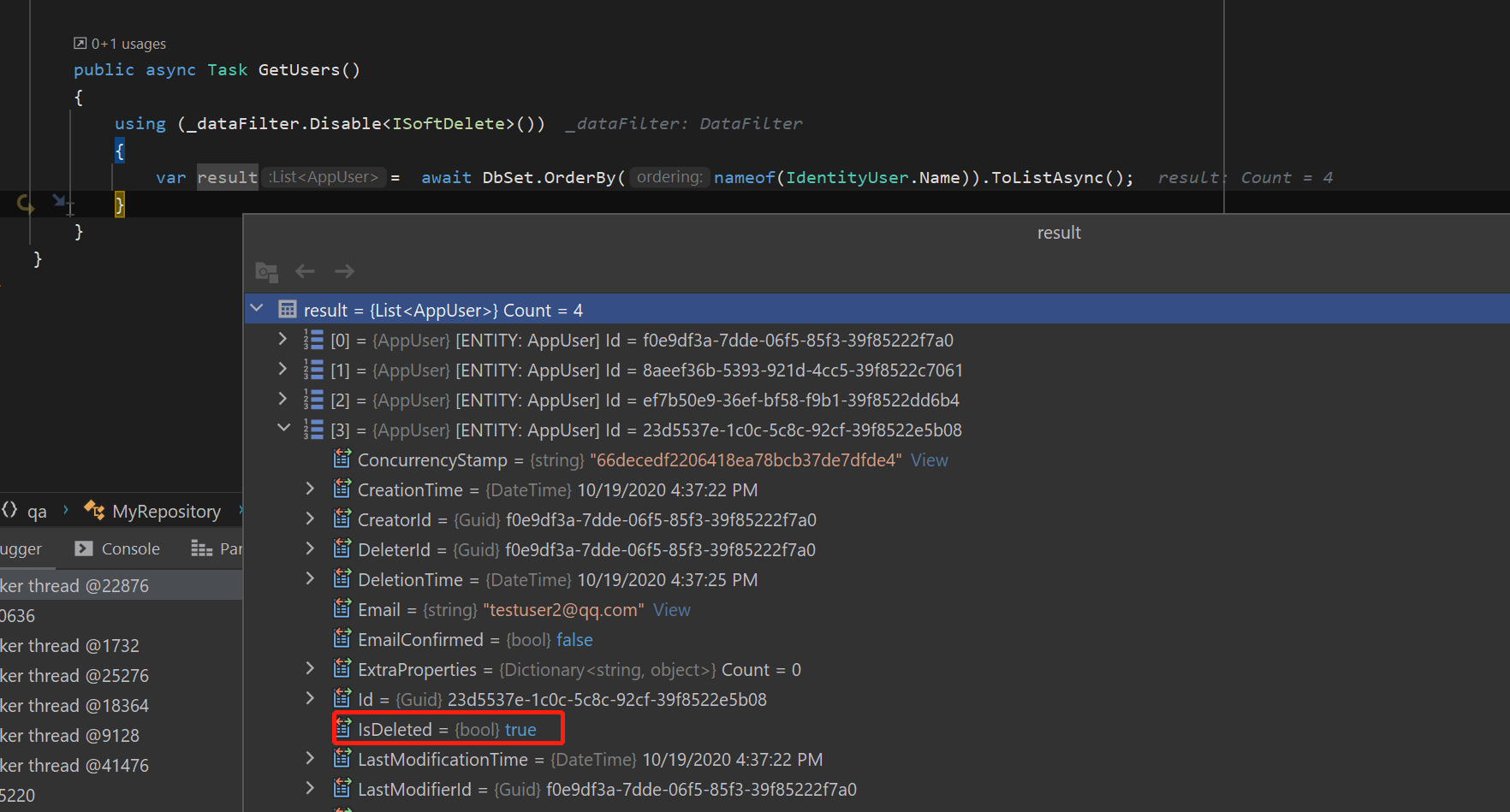Click View link next to Email value
The height and width of the screenshot is (812, 1510).
pyautogui.click(x=671, y=609)
